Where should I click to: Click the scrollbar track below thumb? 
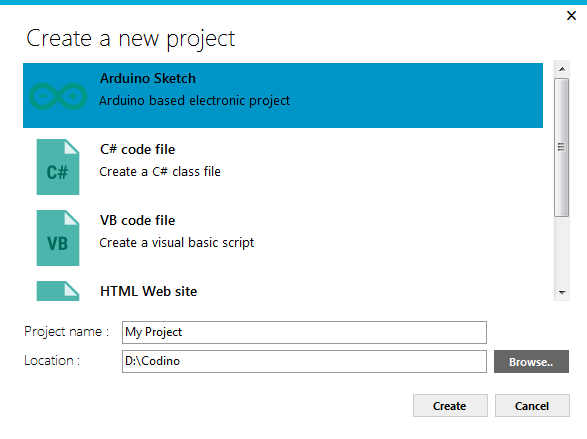[562, 251]
